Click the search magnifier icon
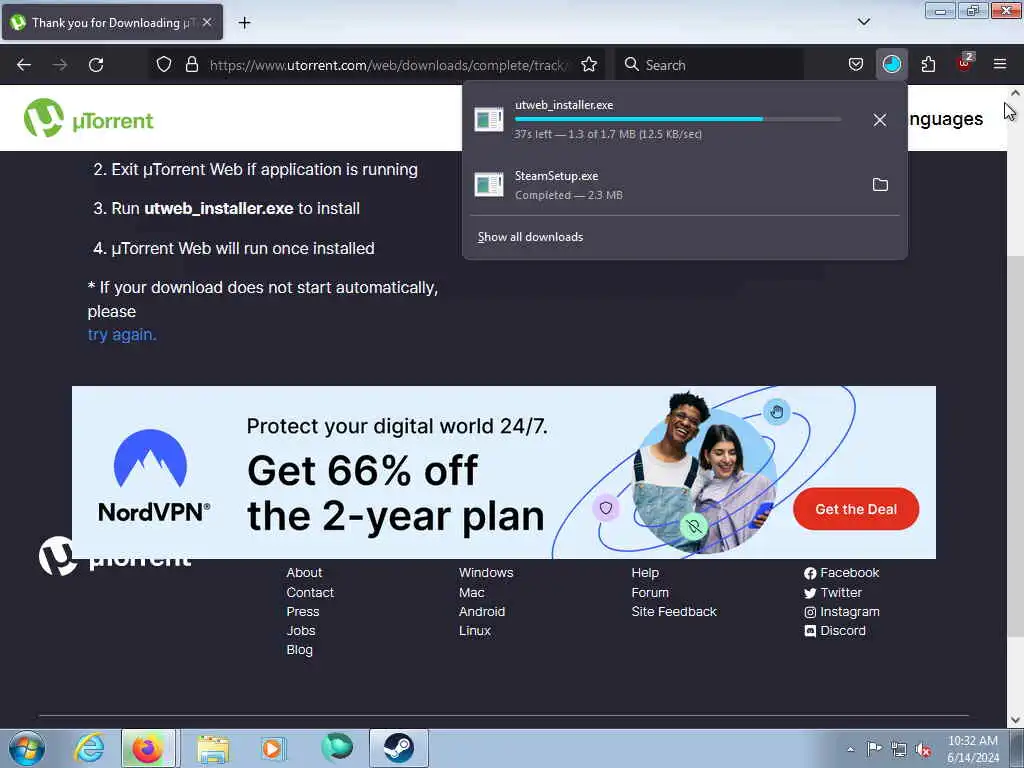This screenshot has height=768, width=1024. [x=632, y=65]
